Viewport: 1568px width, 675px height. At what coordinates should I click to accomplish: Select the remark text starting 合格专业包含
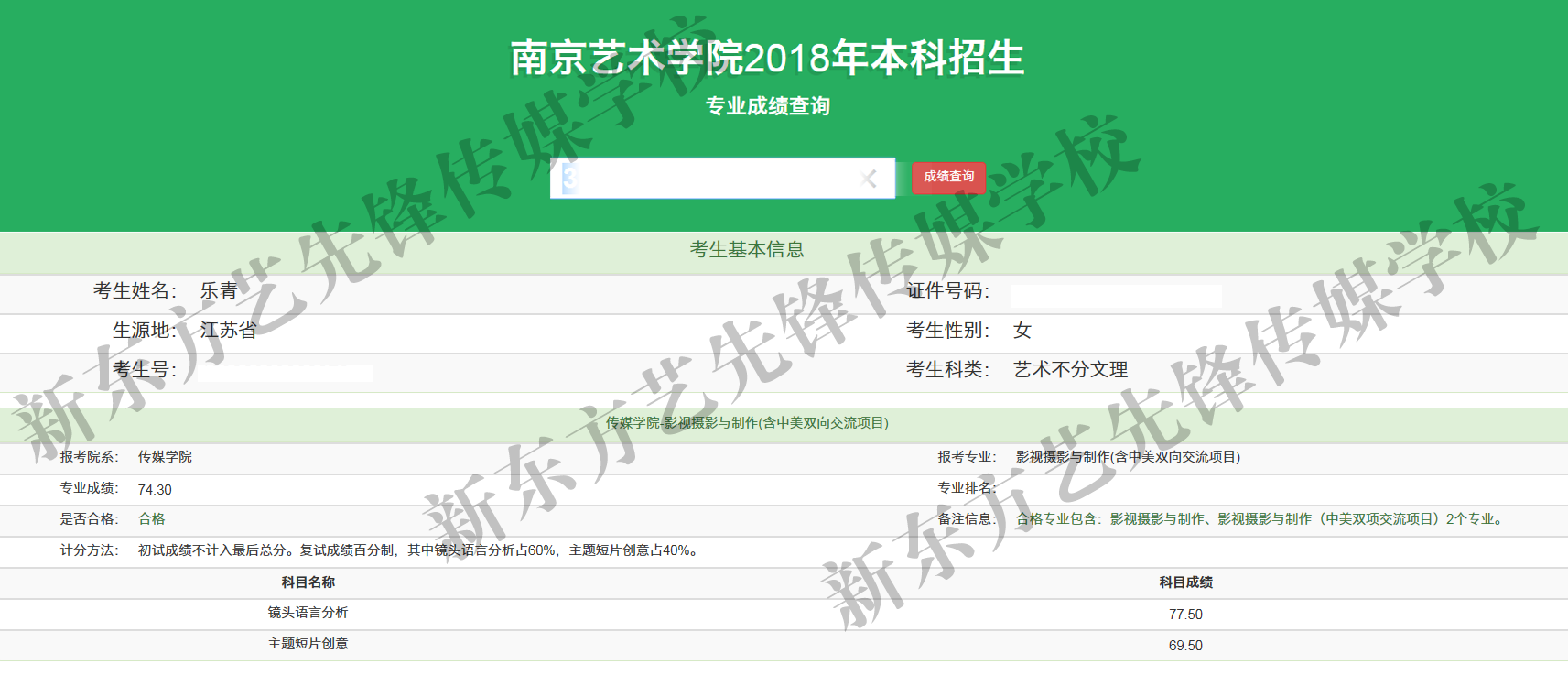[1260, 519]
